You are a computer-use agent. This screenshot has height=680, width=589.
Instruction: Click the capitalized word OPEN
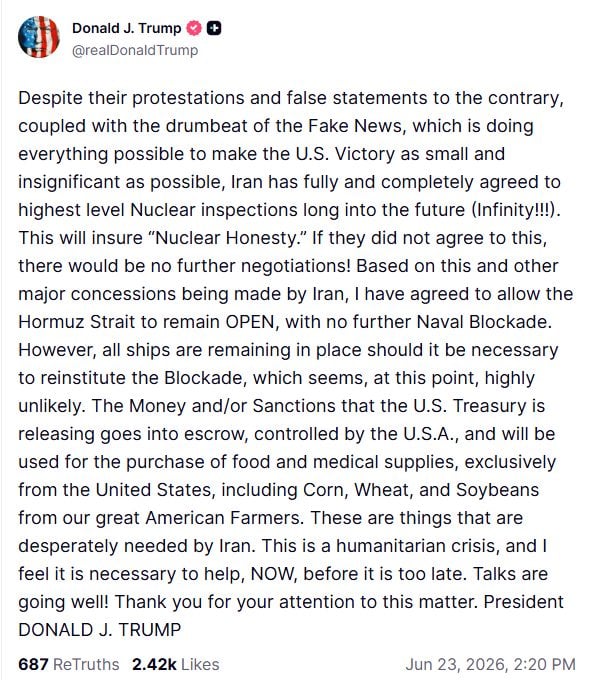click(250, 322)
